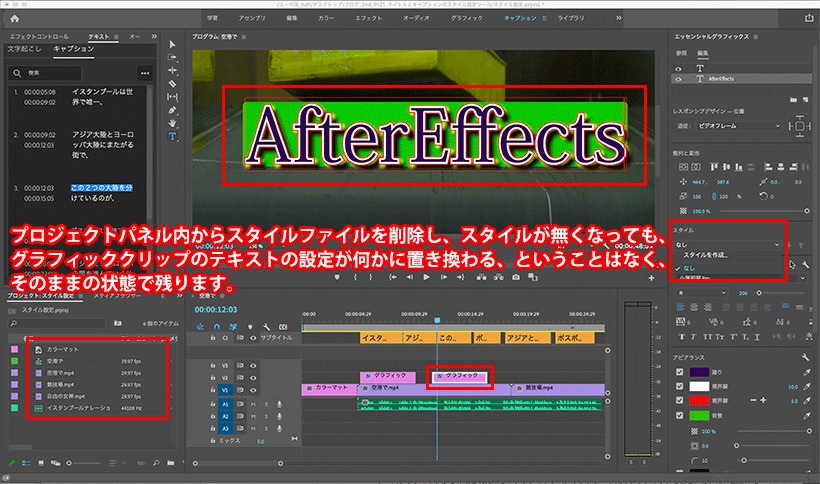Select the Slip tool
The image size is (820, 484).
pyautogui.click(x=172, y=97)
